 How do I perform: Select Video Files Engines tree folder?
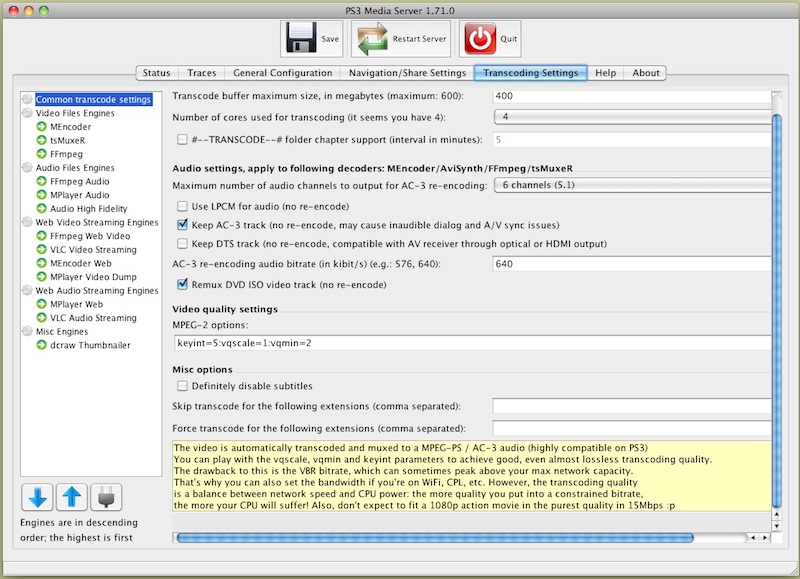pos(74,113)
